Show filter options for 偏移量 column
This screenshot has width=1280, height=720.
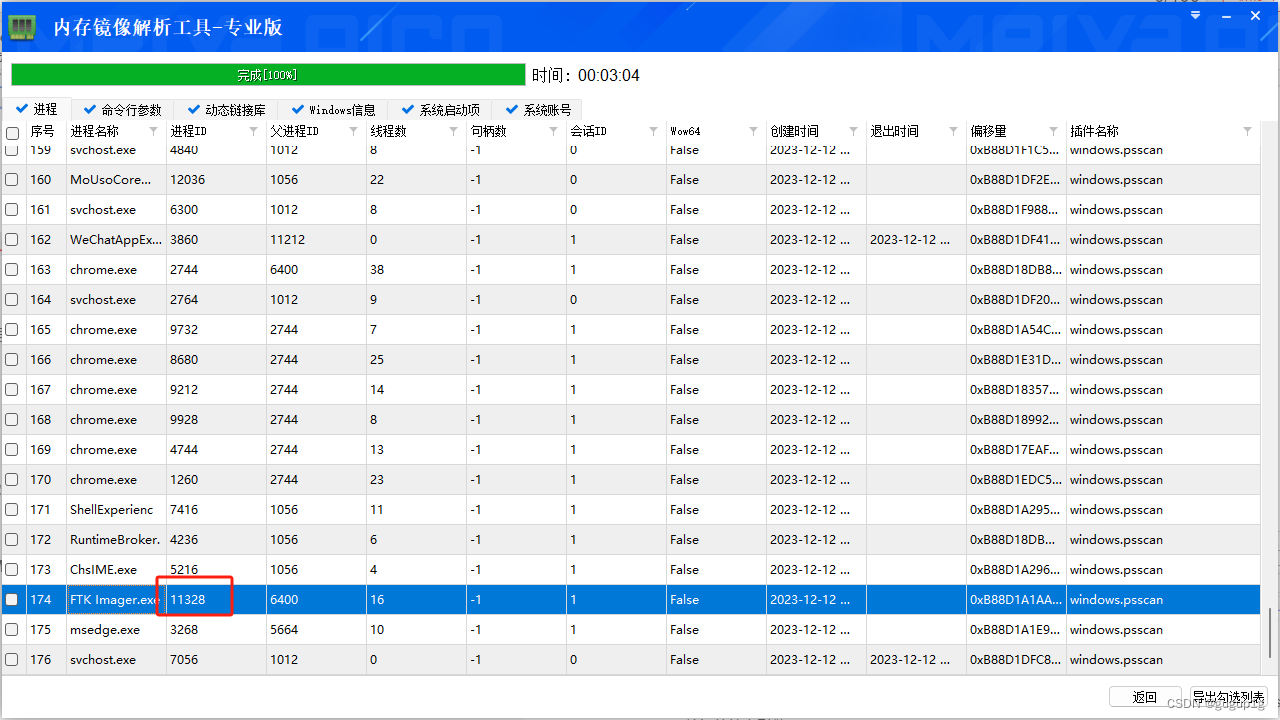(x=1053, y=132)
